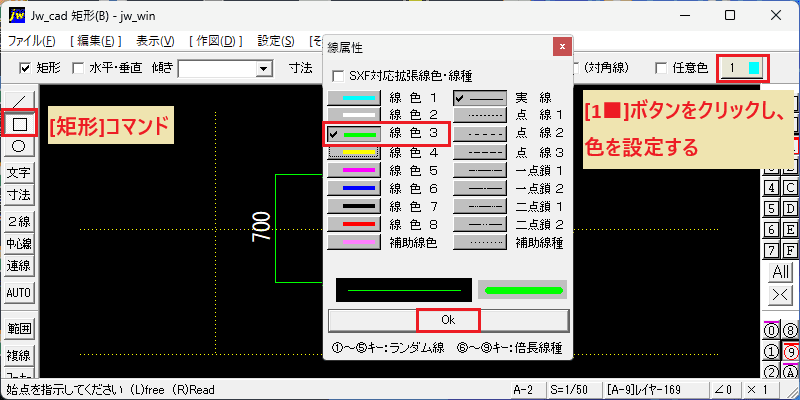Click the X button under All

781,295
